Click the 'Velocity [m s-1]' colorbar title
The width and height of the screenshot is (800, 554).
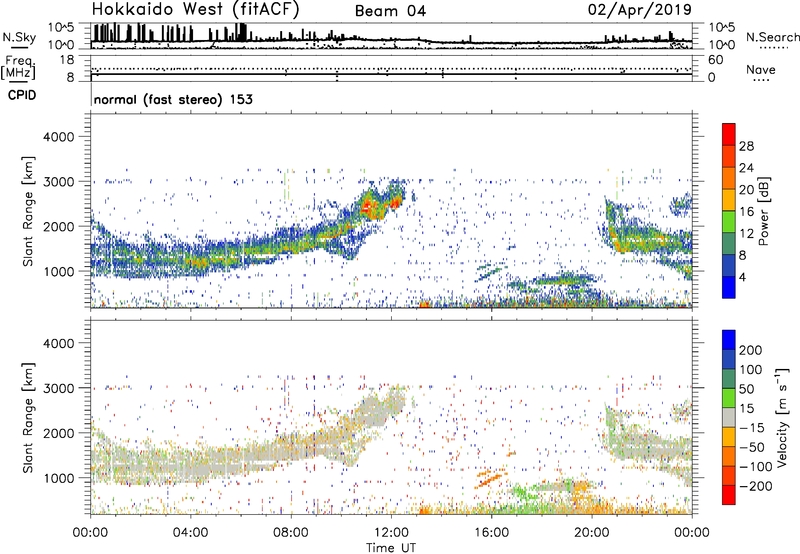pyautogui.click(x=782, y=417)
